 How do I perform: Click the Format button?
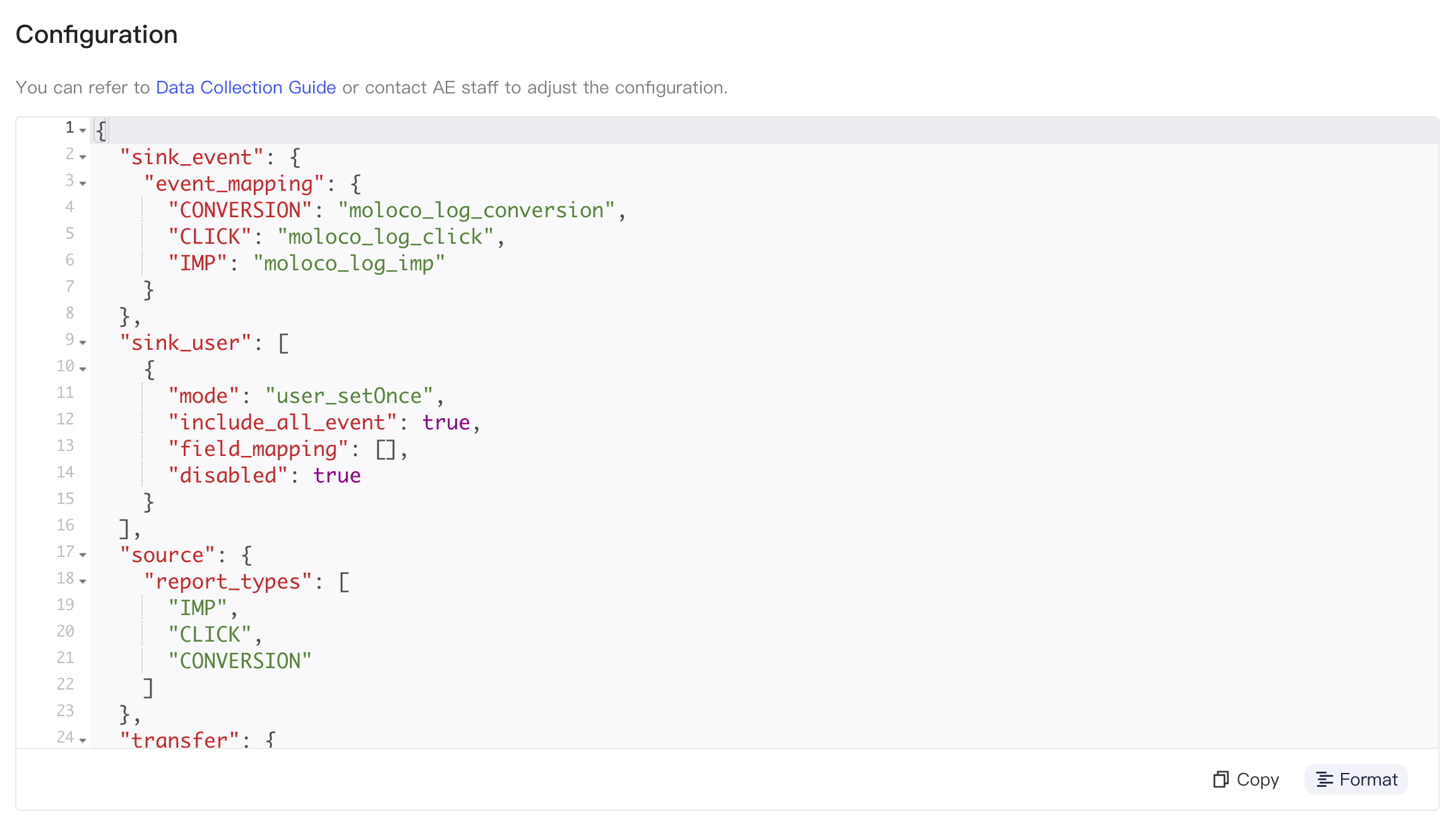1356,779
